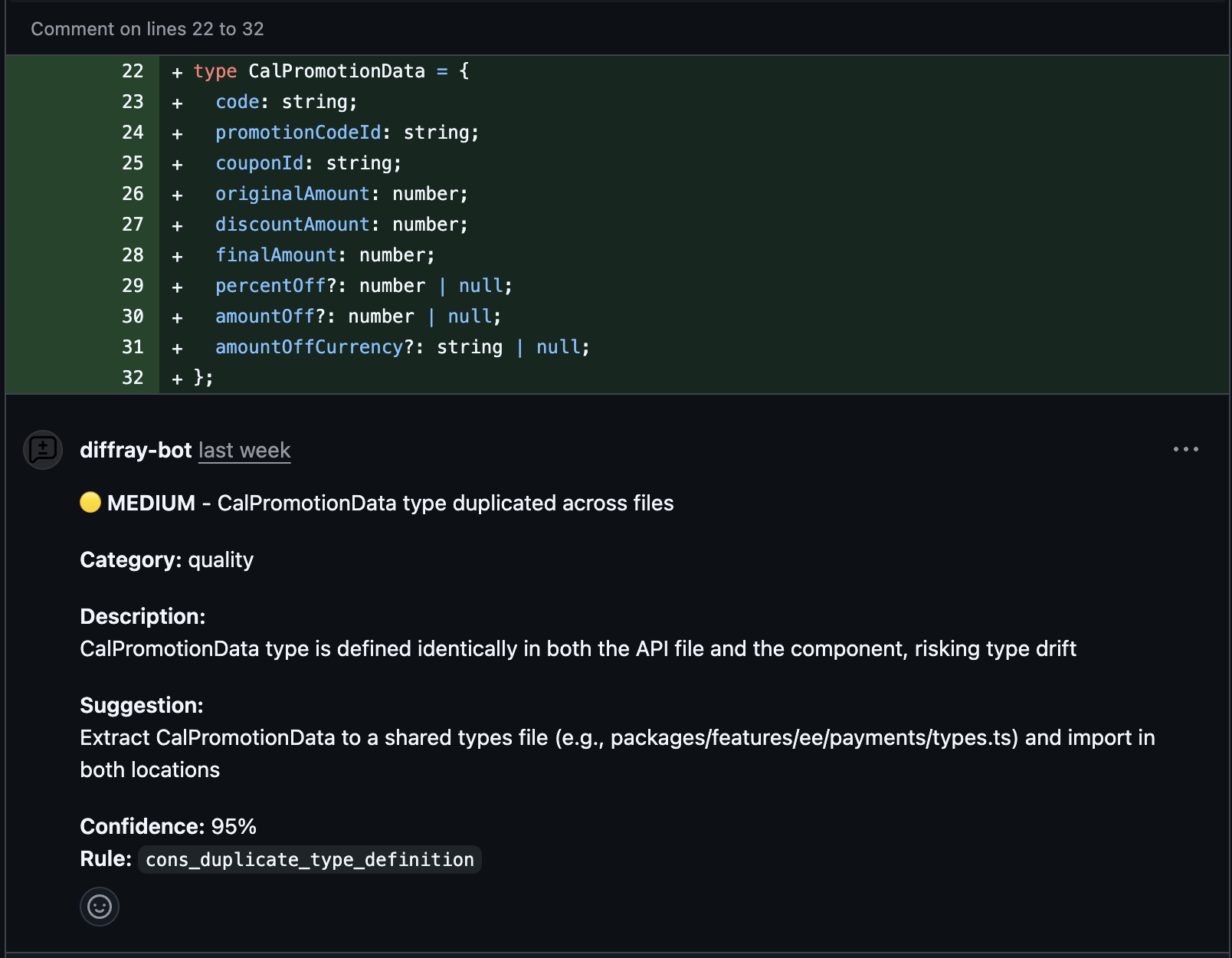Click the diffray-bot username
This screenshot has width=1232, height=958.
click(x=136, y=450)
